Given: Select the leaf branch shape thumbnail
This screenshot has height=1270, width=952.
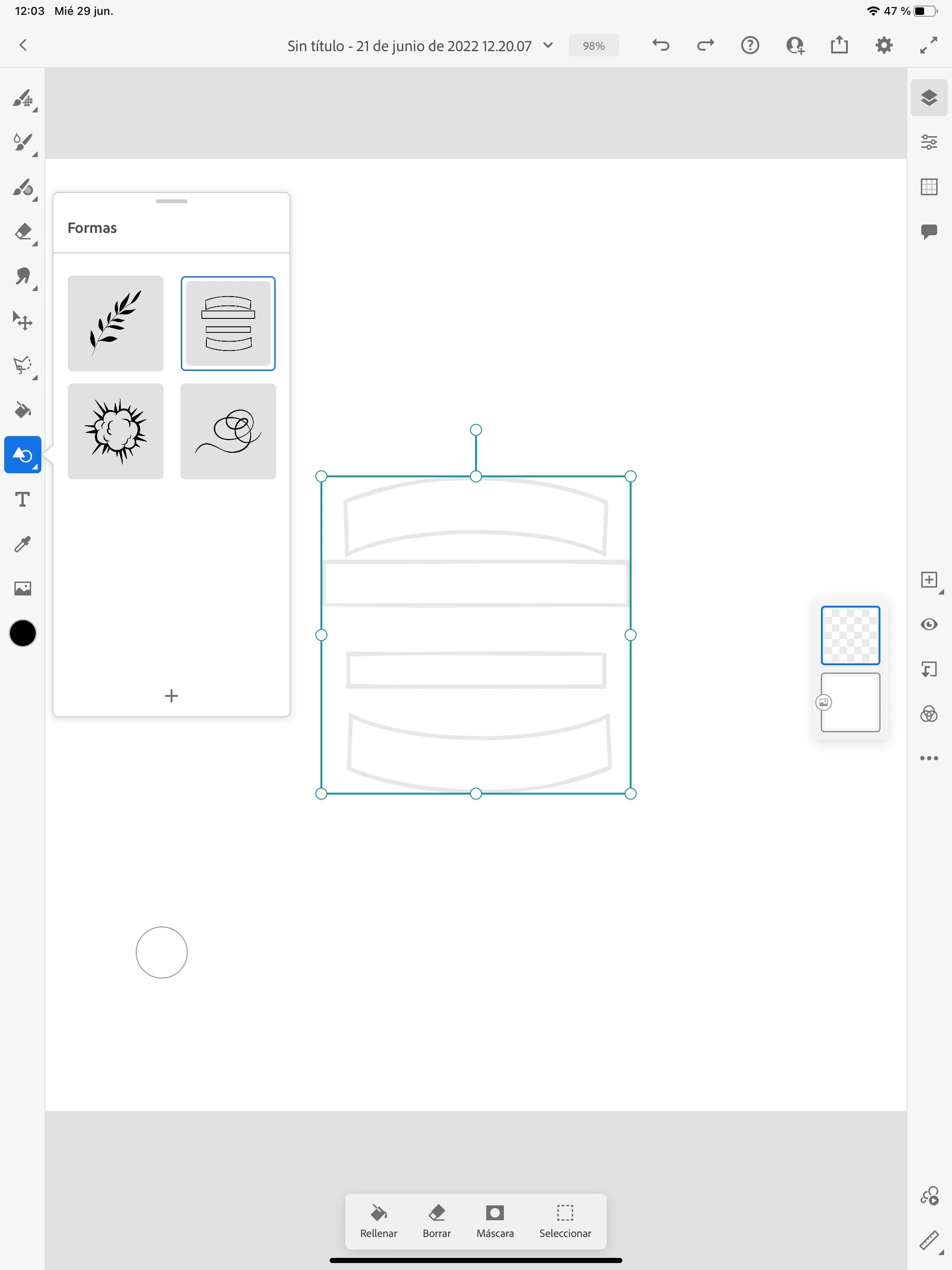Looking at the screenshot, I should tap(115, 323).
